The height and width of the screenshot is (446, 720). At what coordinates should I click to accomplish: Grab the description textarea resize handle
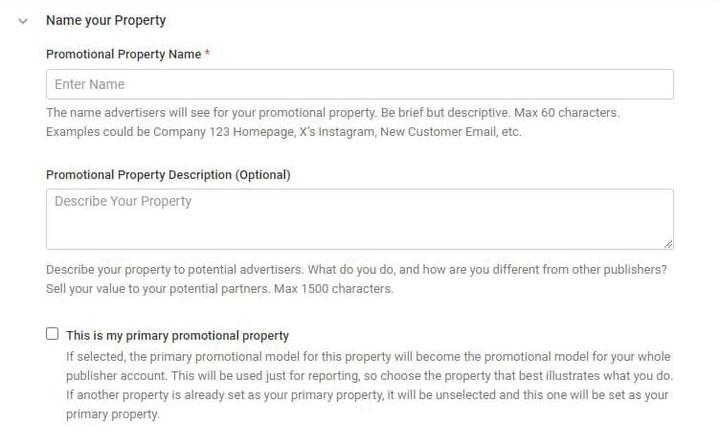pyautogui.click(x=668, y=243)
